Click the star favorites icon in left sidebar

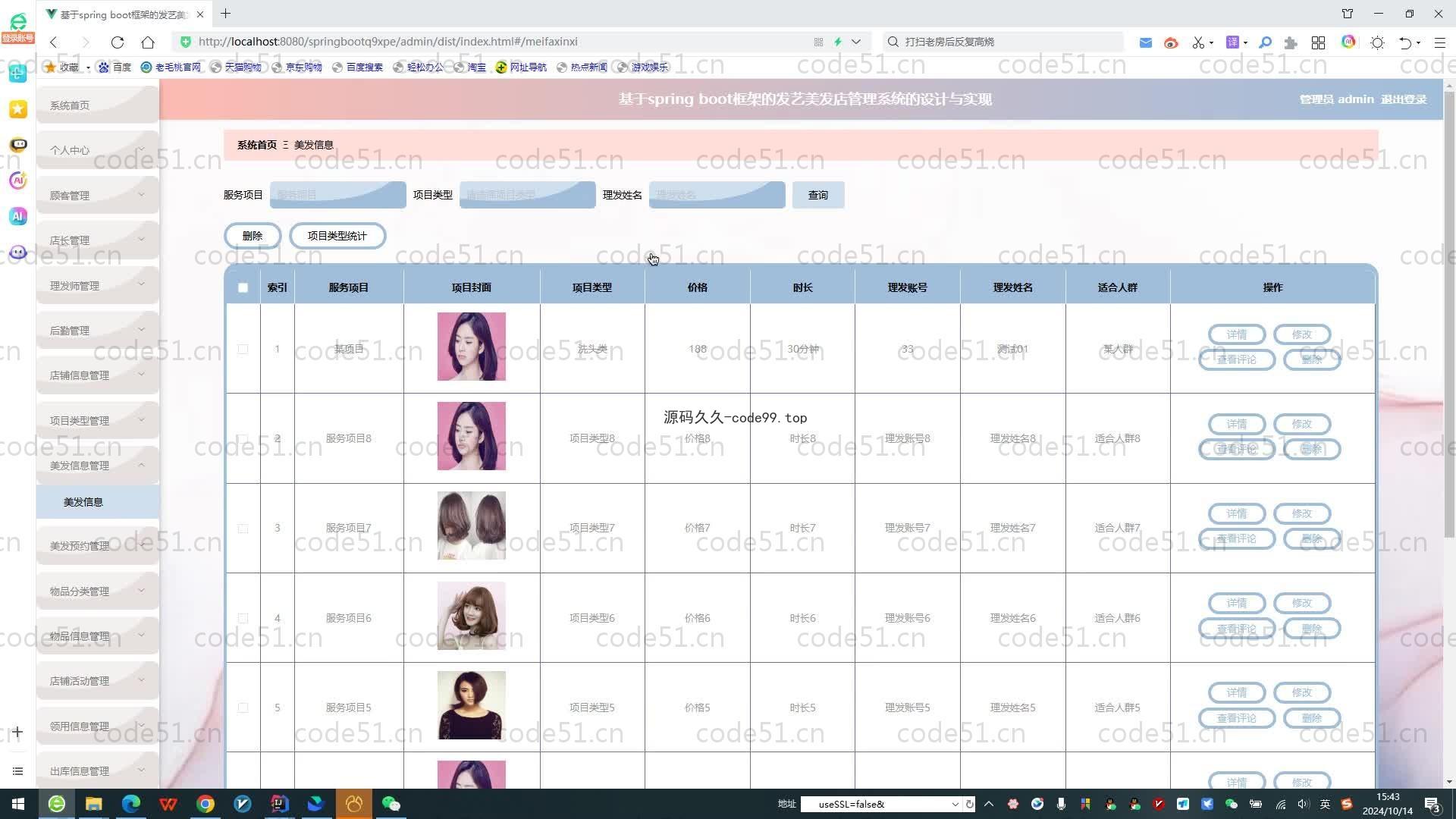point(18,109)
